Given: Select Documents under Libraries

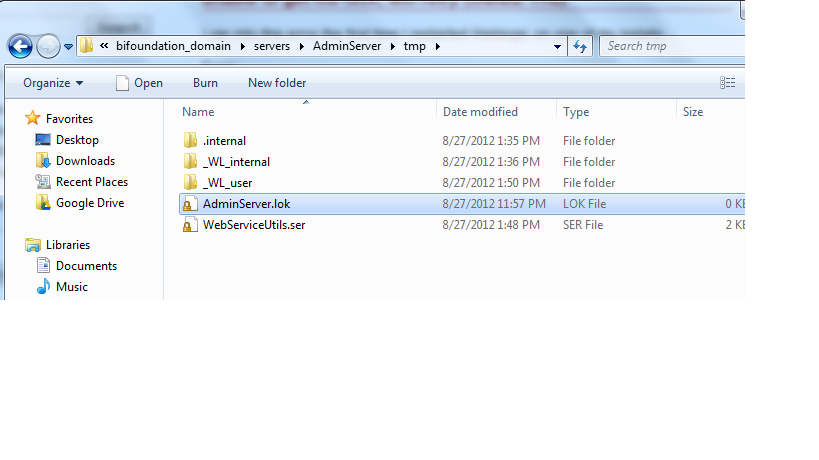Looking at the screenshot, I should tap(86, 266).
